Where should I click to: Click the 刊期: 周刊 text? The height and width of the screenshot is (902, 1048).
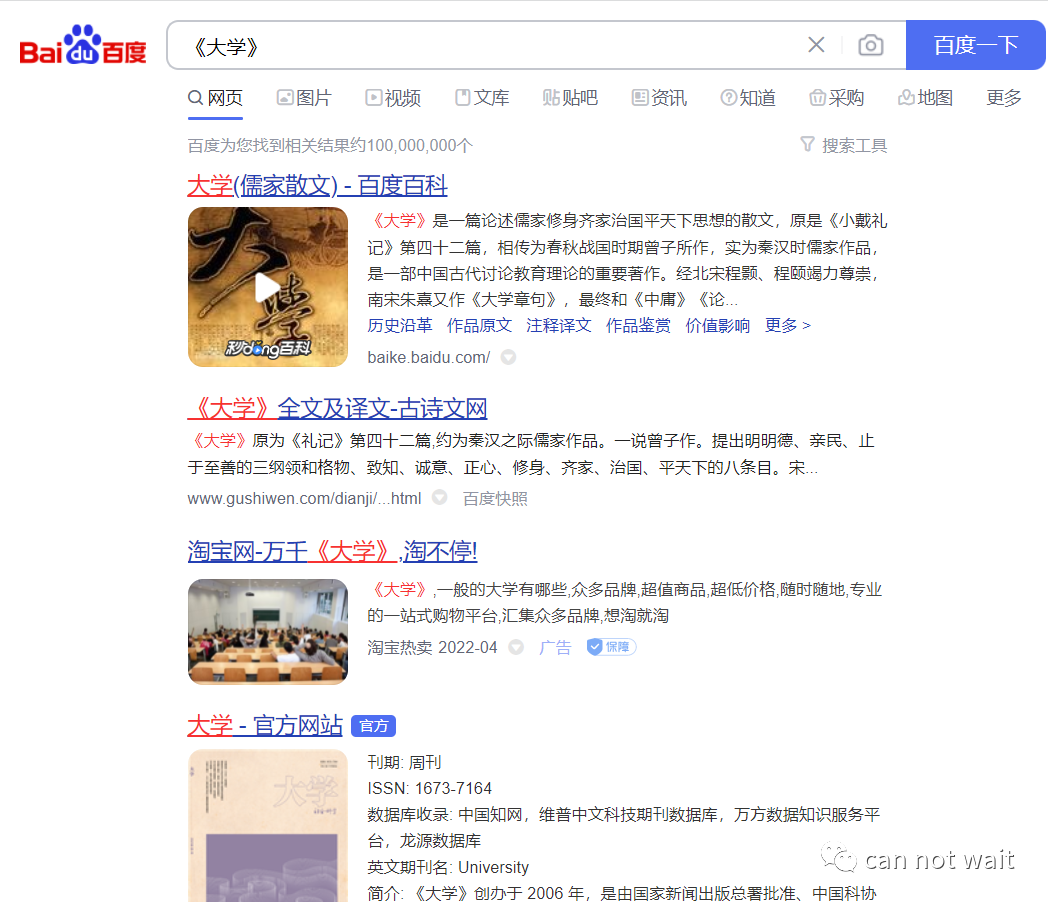404,762
